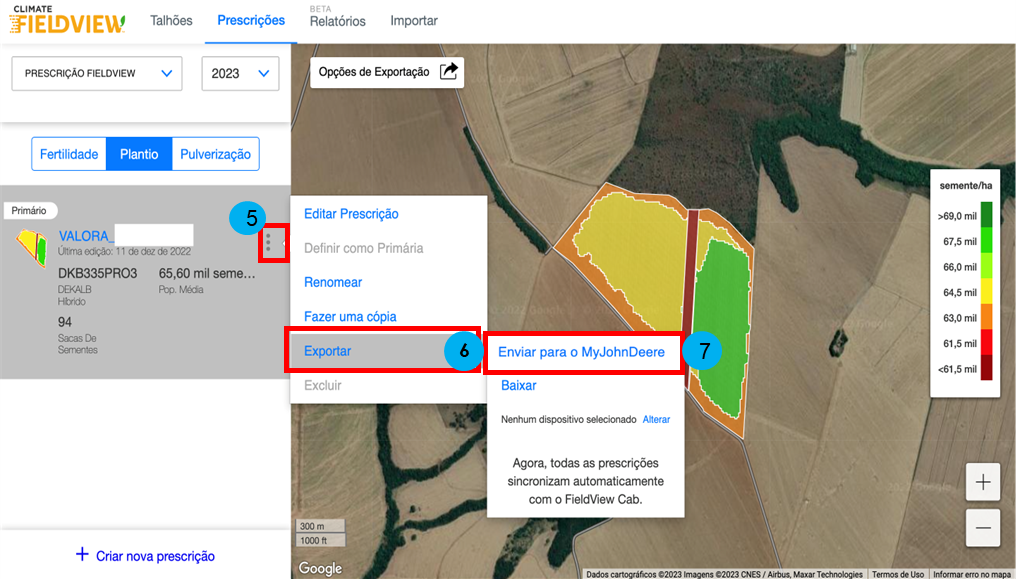Click Informar erro no mapa link

(972, 574)
